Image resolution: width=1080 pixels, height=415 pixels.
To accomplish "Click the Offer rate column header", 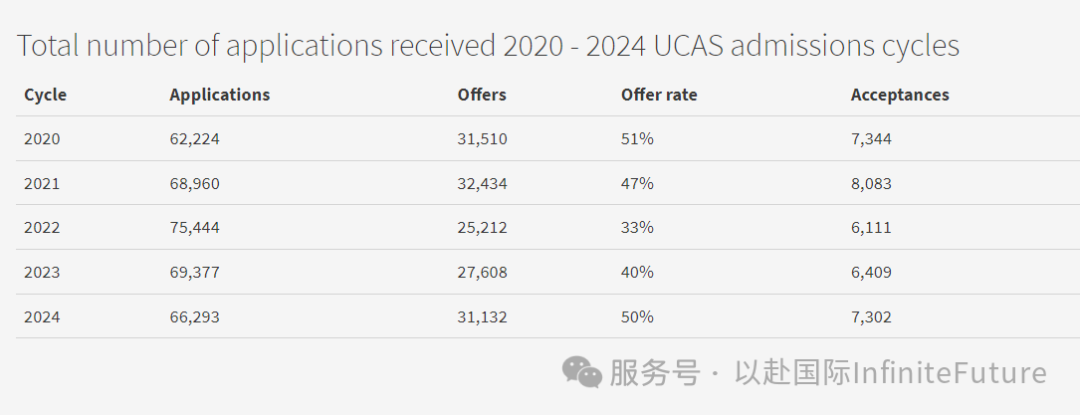I will (659, 95).
